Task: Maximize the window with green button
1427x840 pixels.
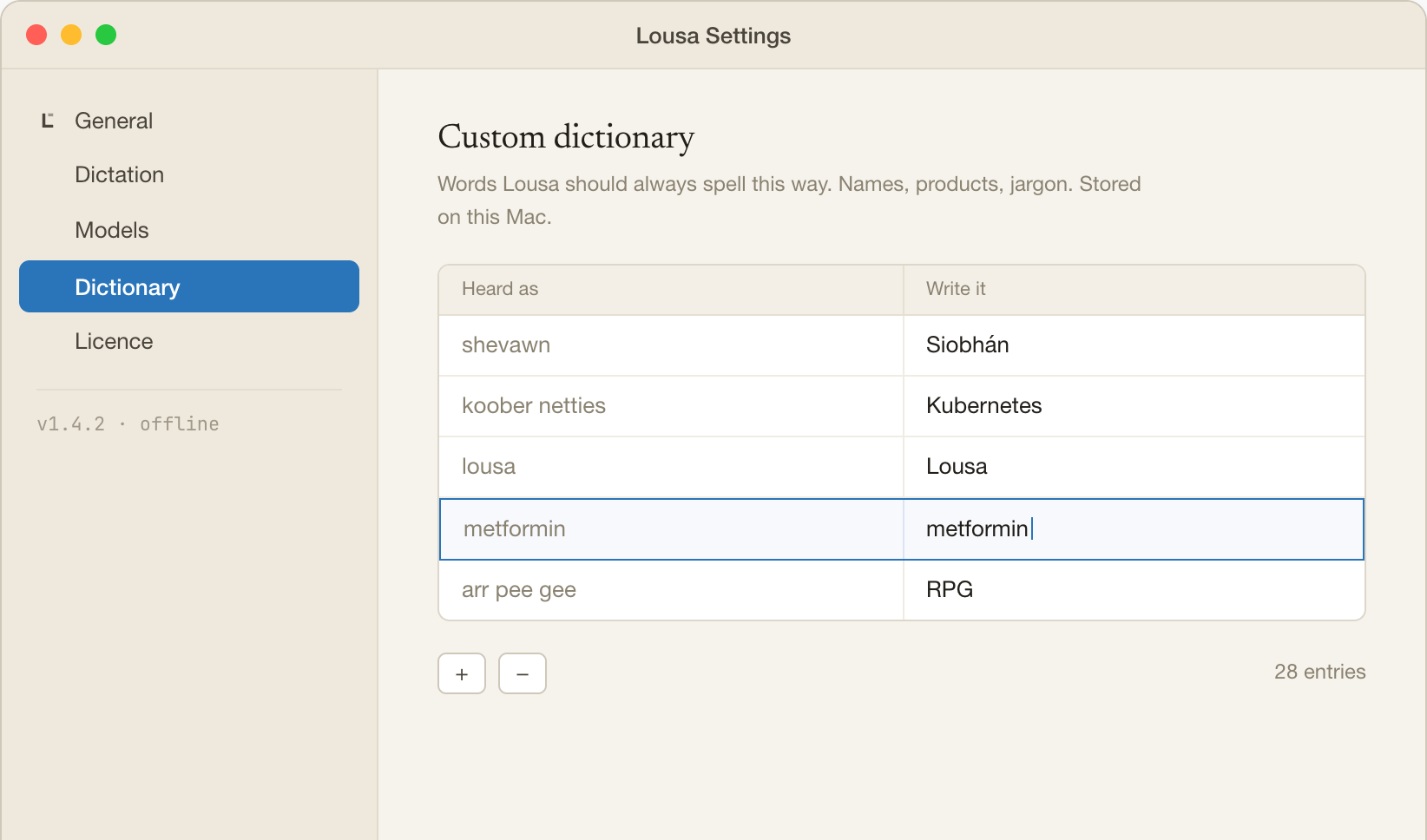Action: coord(106,35)
